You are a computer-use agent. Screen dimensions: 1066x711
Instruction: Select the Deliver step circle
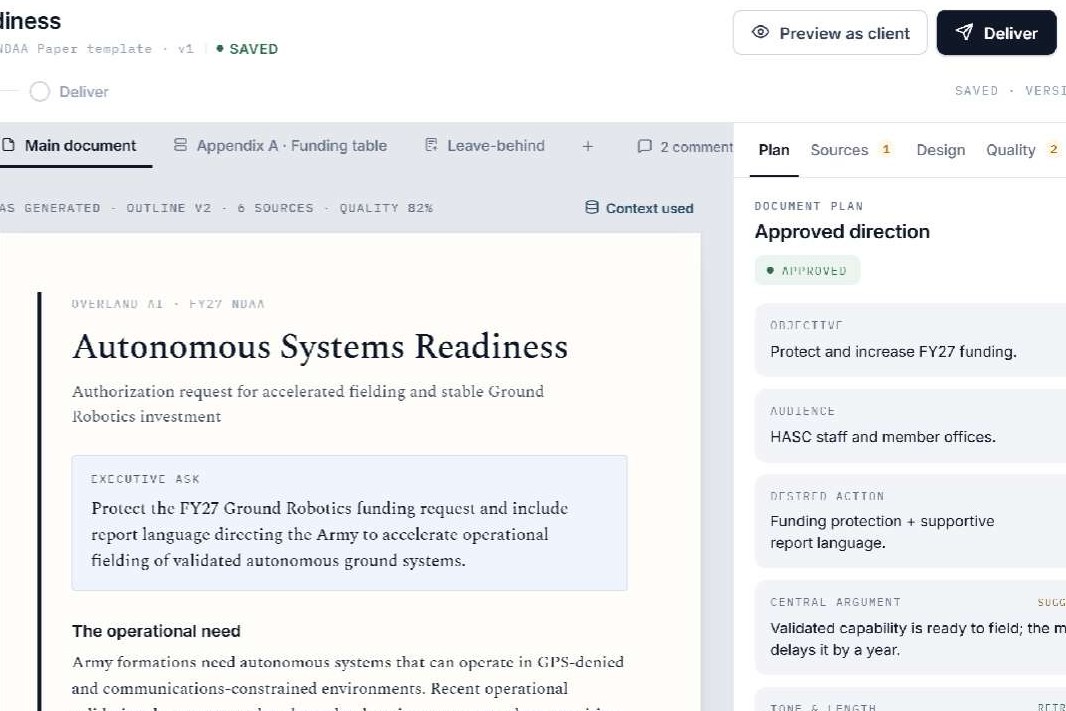pos(40,92)
